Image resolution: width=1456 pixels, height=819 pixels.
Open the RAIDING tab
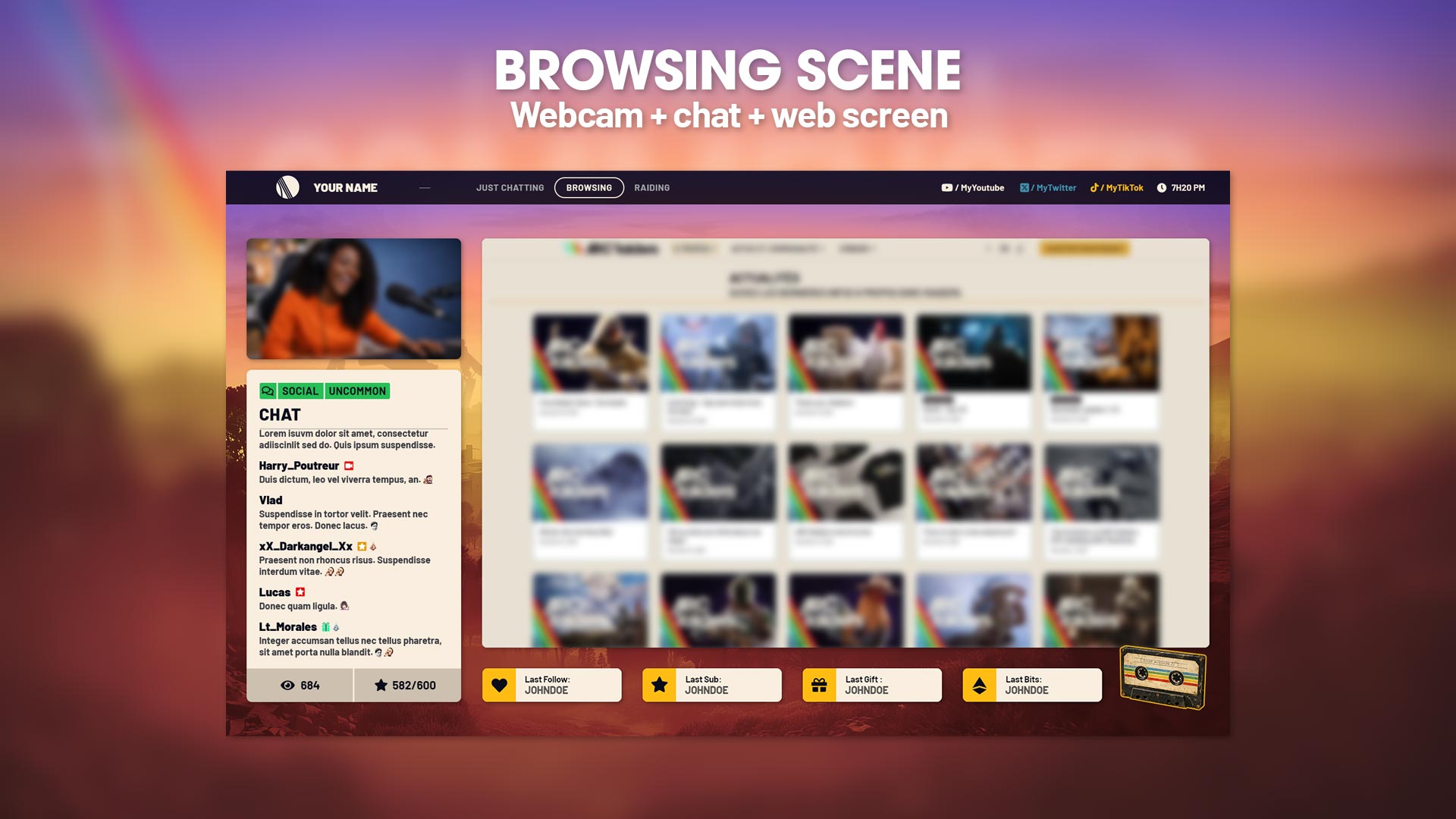tap(651, 188)
